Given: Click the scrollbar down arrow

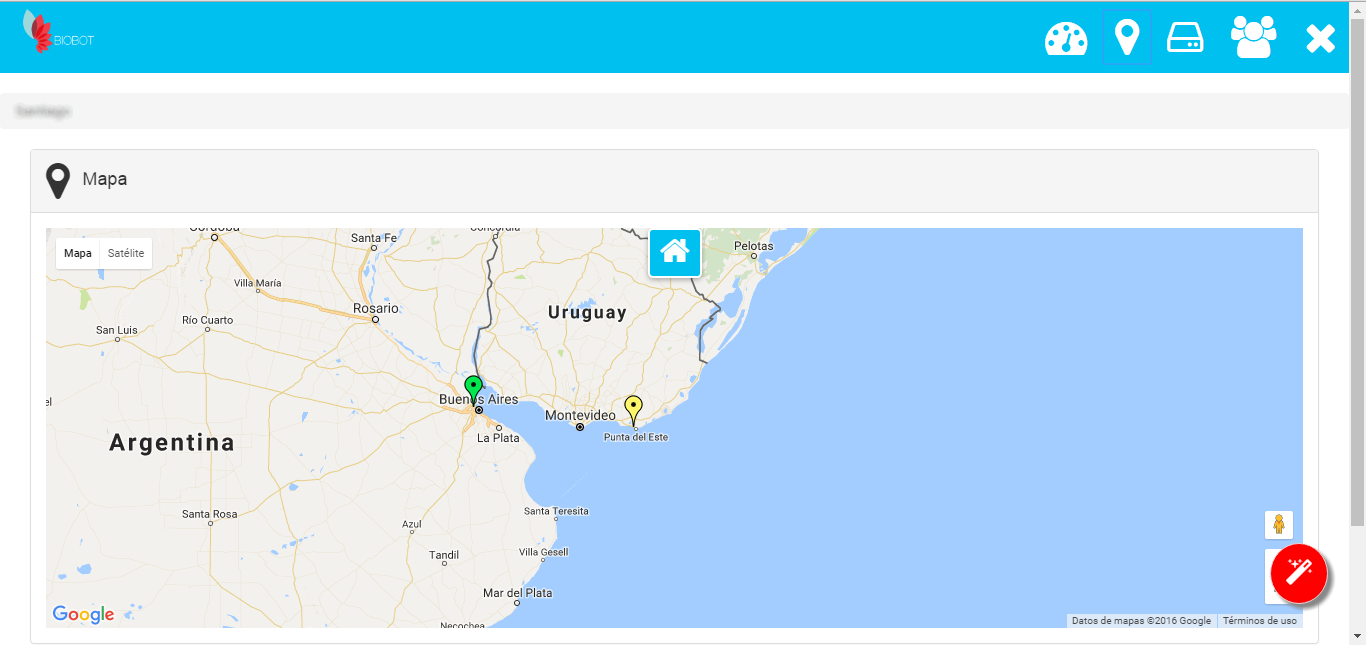Looking at the screenshot, I should [1357, 636].
